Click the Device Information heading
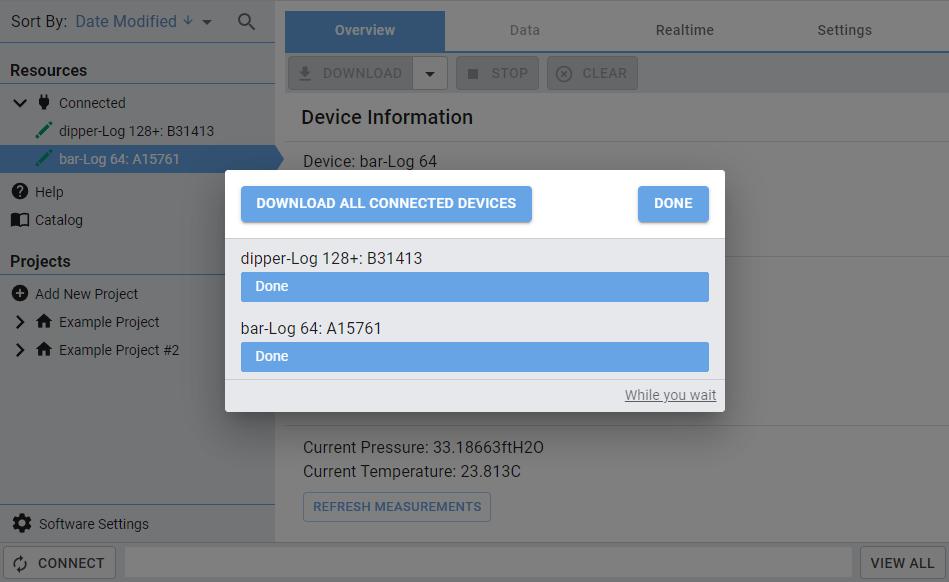This screenshot has height=582, width=949. click(387, 117)
